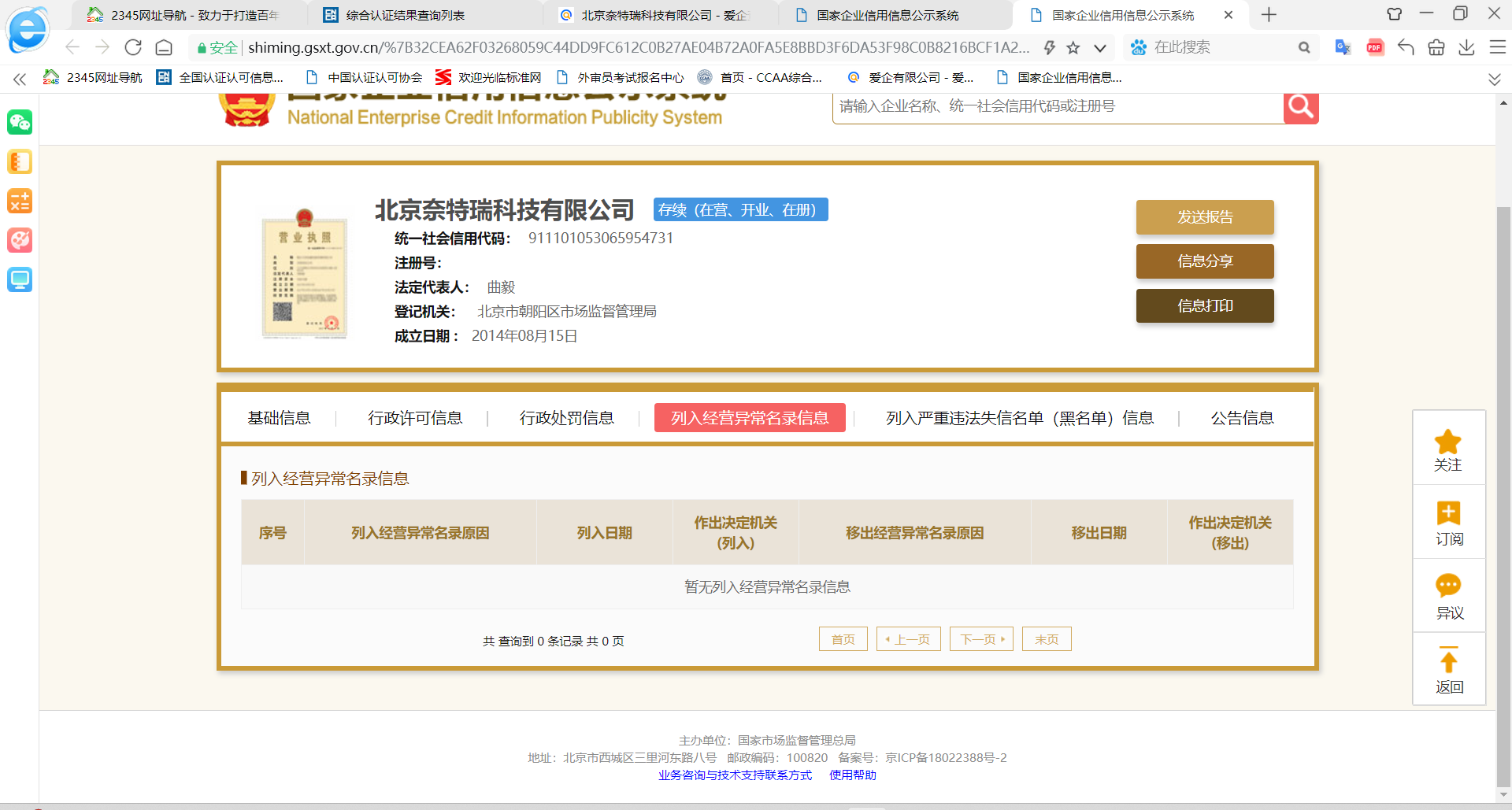
Task: Close the active 国家企业信用信息公示系统 tab
Action: pos(1228,15)
